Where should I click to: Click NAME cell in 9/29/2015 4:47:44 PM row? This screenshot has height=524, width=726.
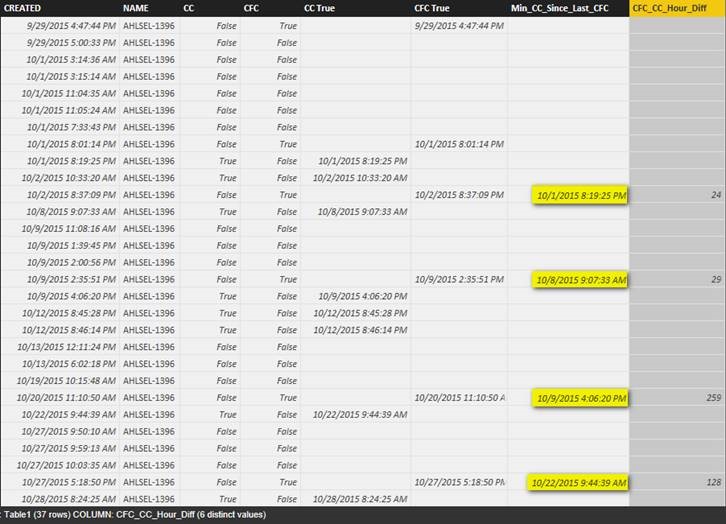pyautogui.click(x=149, y=26)
